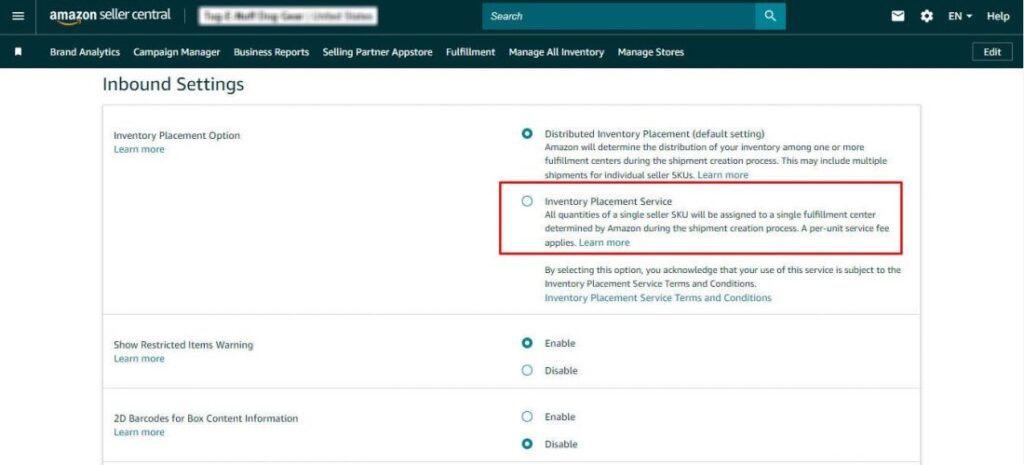The width and height of the screenshot is (1024, 465).
Task: Open Inventory Placement Service Terms and Conditions
Action: coord(657,298)
